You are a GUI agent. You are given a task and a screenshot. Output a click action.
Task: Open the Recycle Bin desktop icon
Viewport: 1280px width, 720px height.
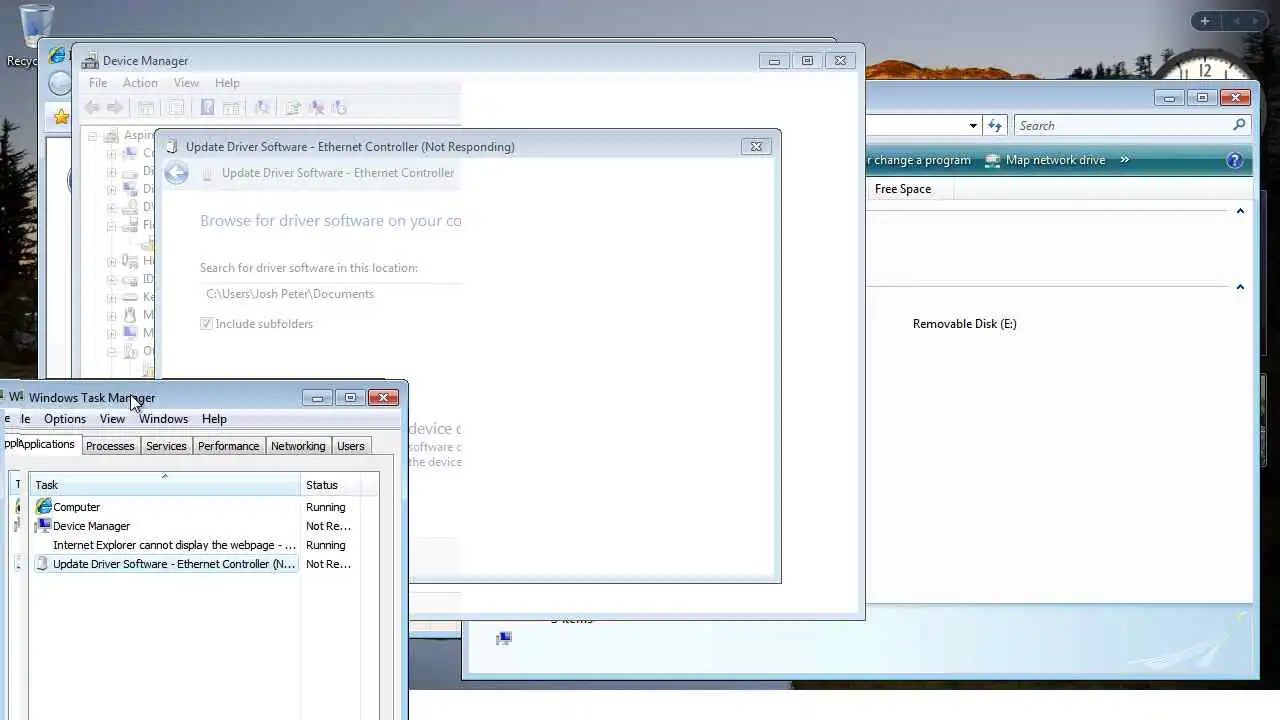coord(36,28)
